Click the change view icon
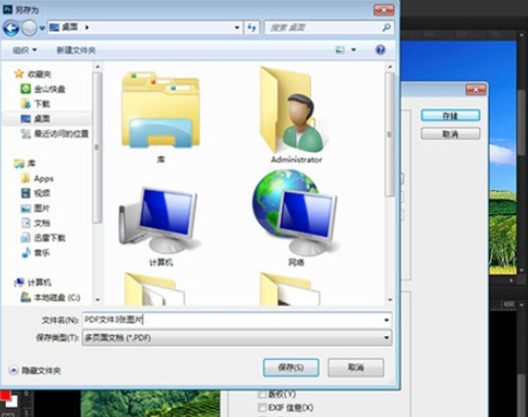The image size is (528, 417). (x=340, y=50)
